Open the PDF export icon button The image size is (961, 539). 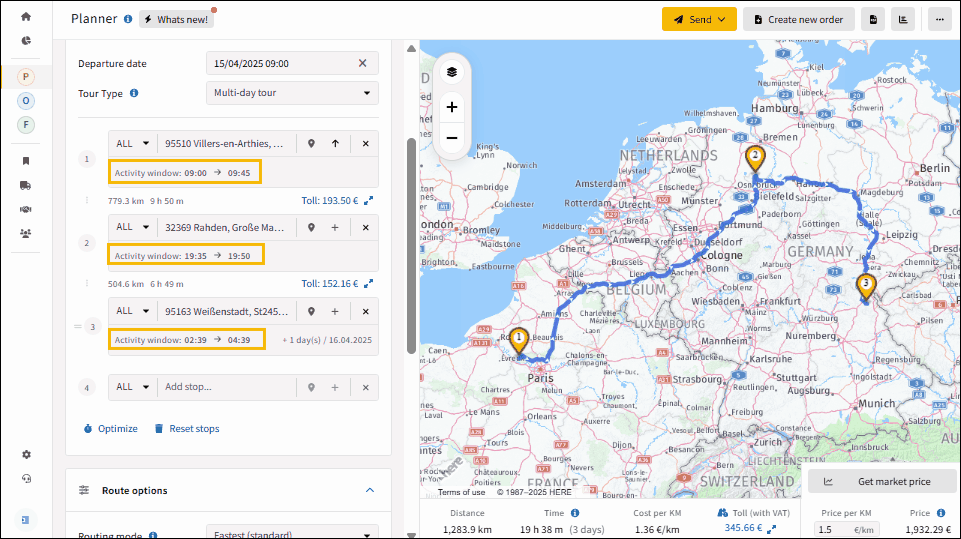(x=873, y=20)
